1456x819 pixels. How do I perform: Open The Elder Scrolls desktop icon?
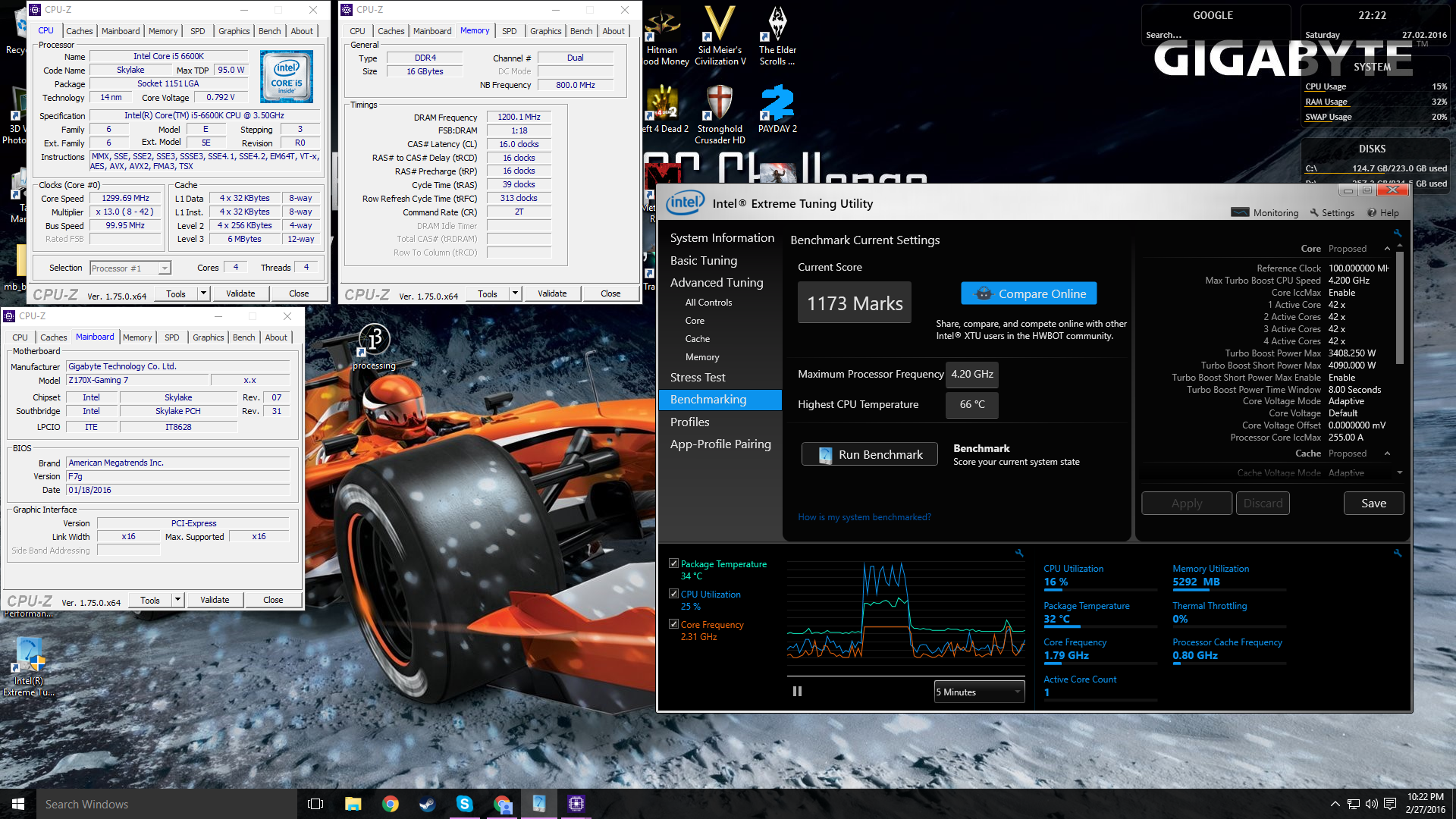[777, 36]
